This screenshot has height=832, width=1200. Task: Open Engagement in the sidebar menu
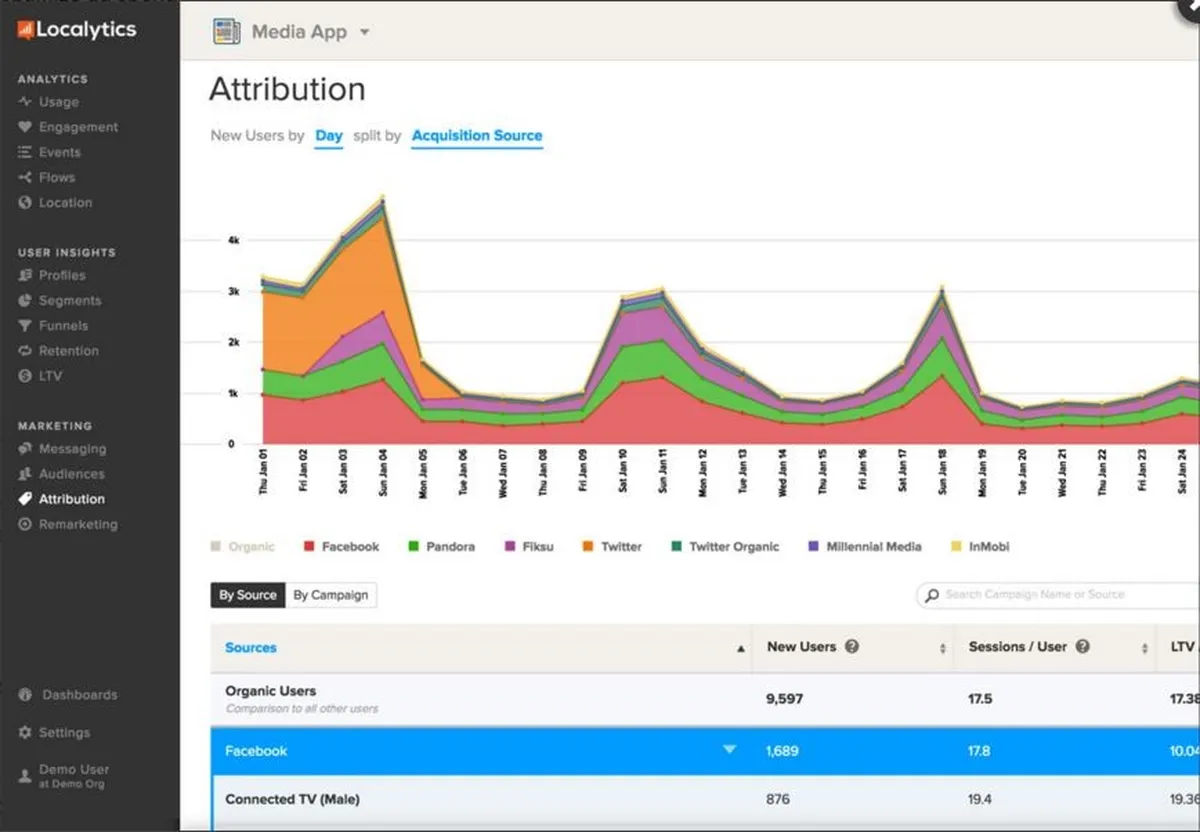[x=78, y=127]
